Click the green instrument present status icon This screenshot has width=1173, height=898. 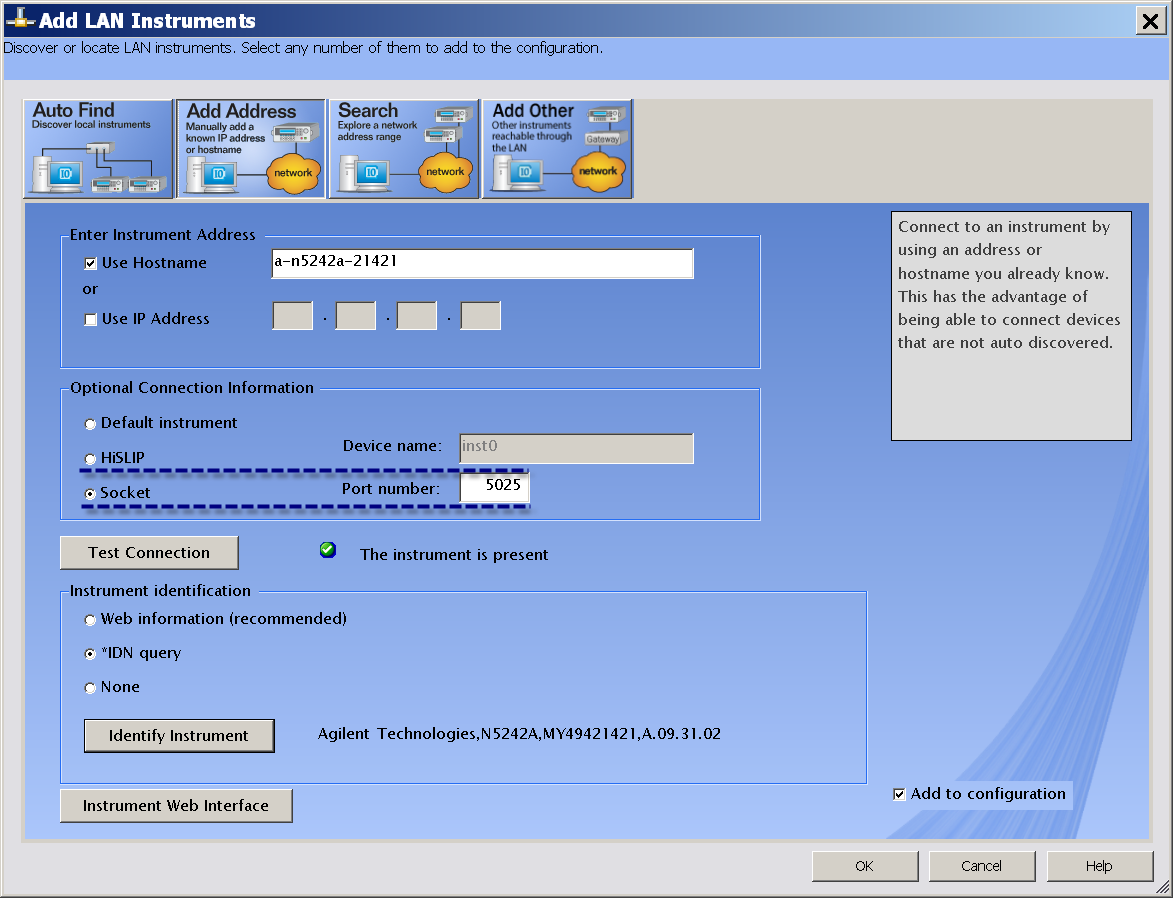pos(328,550)
